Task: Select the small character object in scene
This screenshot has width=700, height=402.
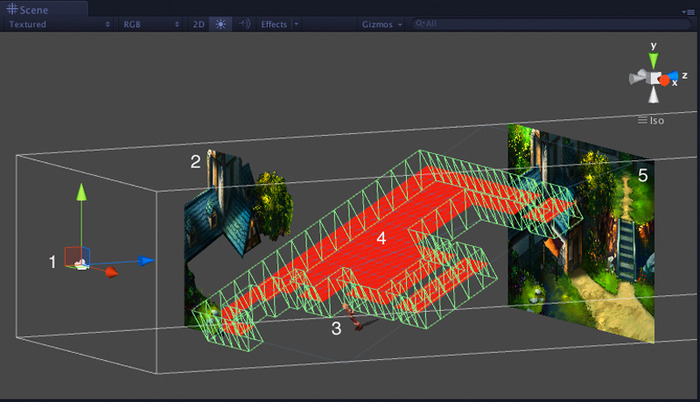Action: click(352, 317)
